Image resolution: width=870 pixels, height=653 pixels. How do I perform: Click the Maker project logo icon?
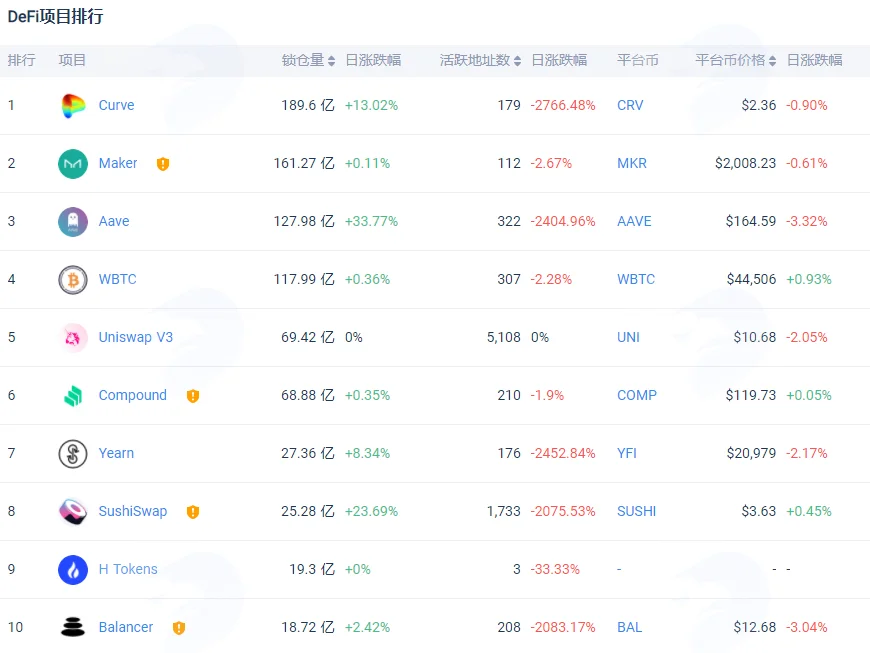[73, 164]
